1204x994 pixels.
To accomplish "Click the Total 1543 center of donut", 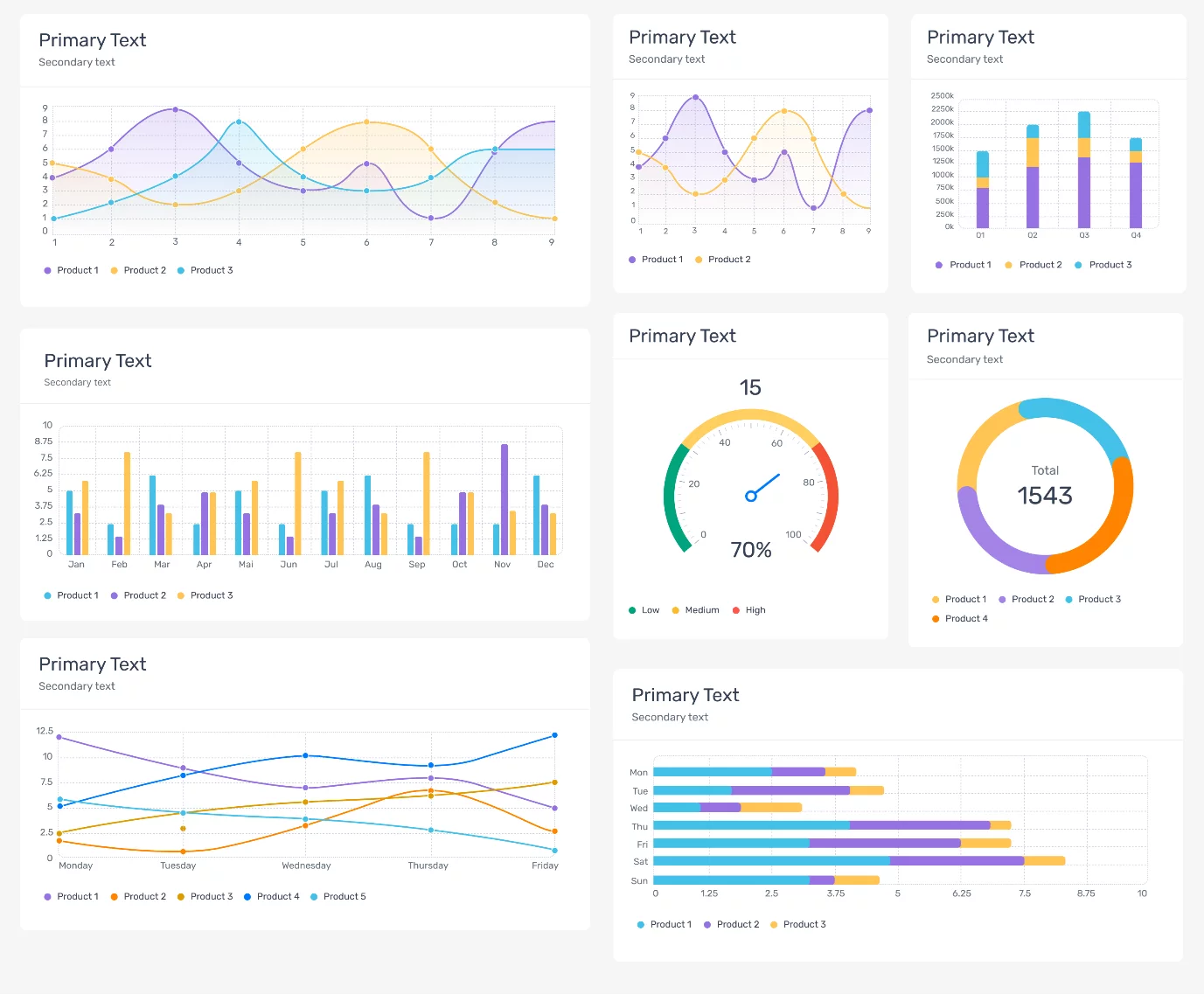I will tap(1045, 487).
